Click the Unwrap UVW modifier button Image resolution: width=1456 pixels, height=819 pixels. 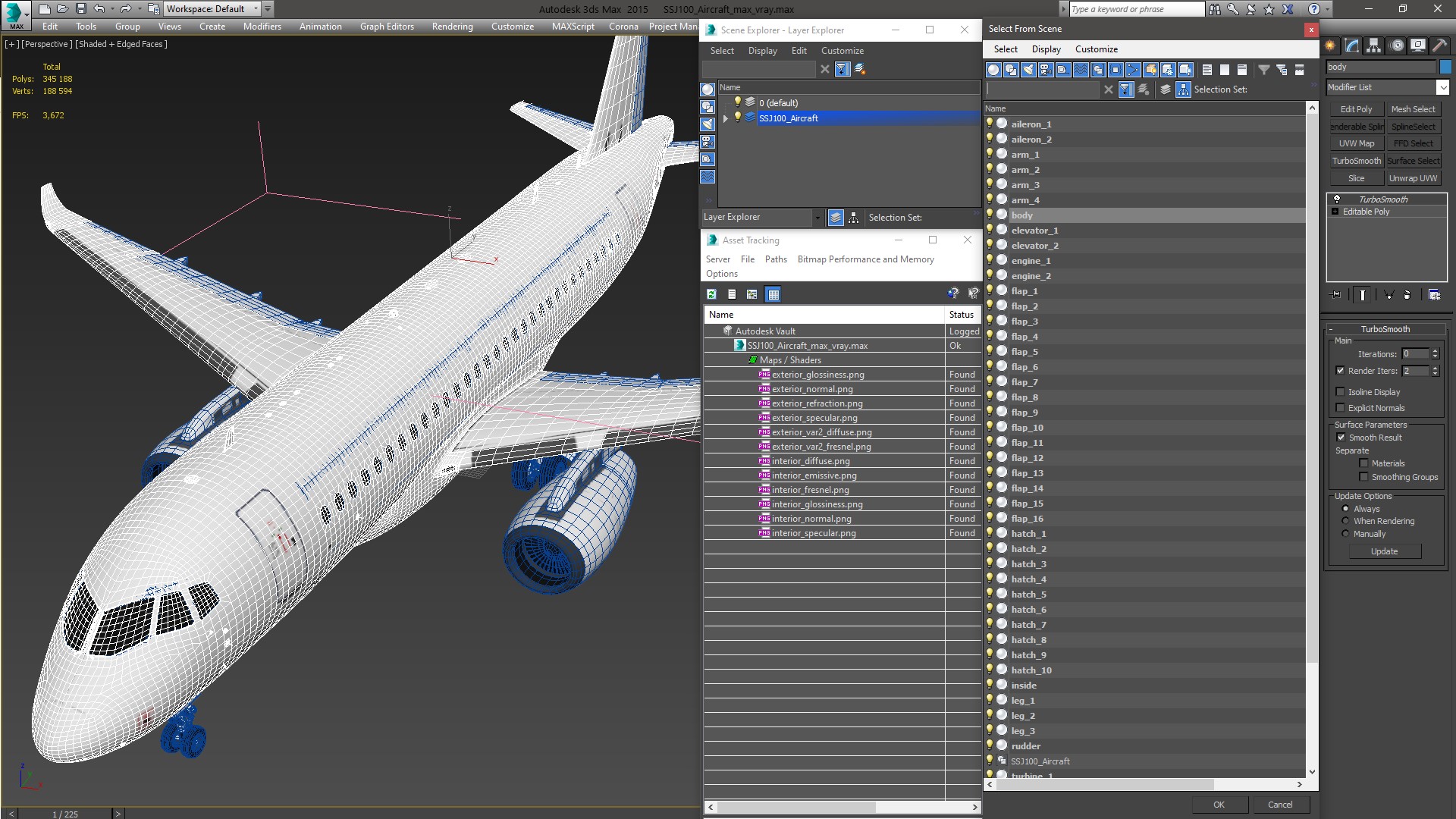point(1414,178)
